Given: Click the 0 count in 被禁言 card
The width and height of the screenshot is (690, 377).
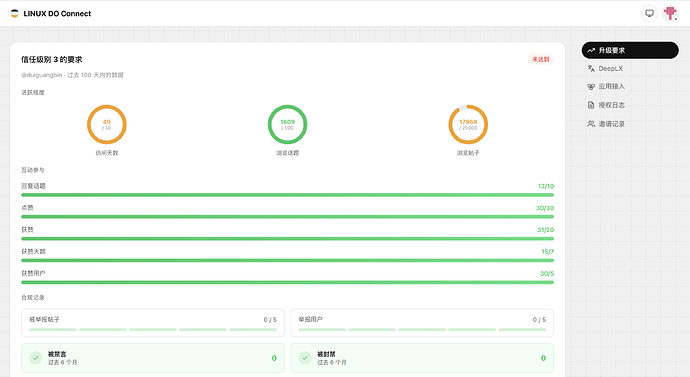Looking at the screenshot, I should pyautogui.click(x=274, y=358).
